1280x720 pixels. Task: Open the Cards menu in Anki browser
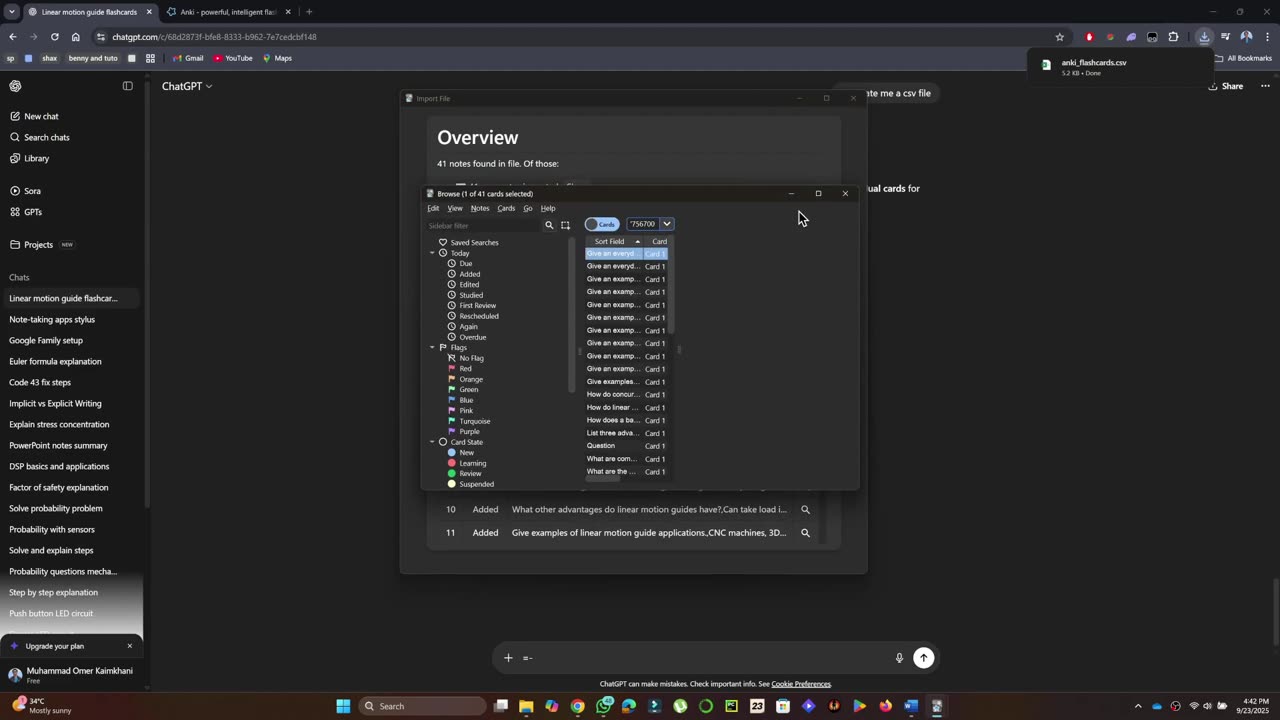pos(506,208)
